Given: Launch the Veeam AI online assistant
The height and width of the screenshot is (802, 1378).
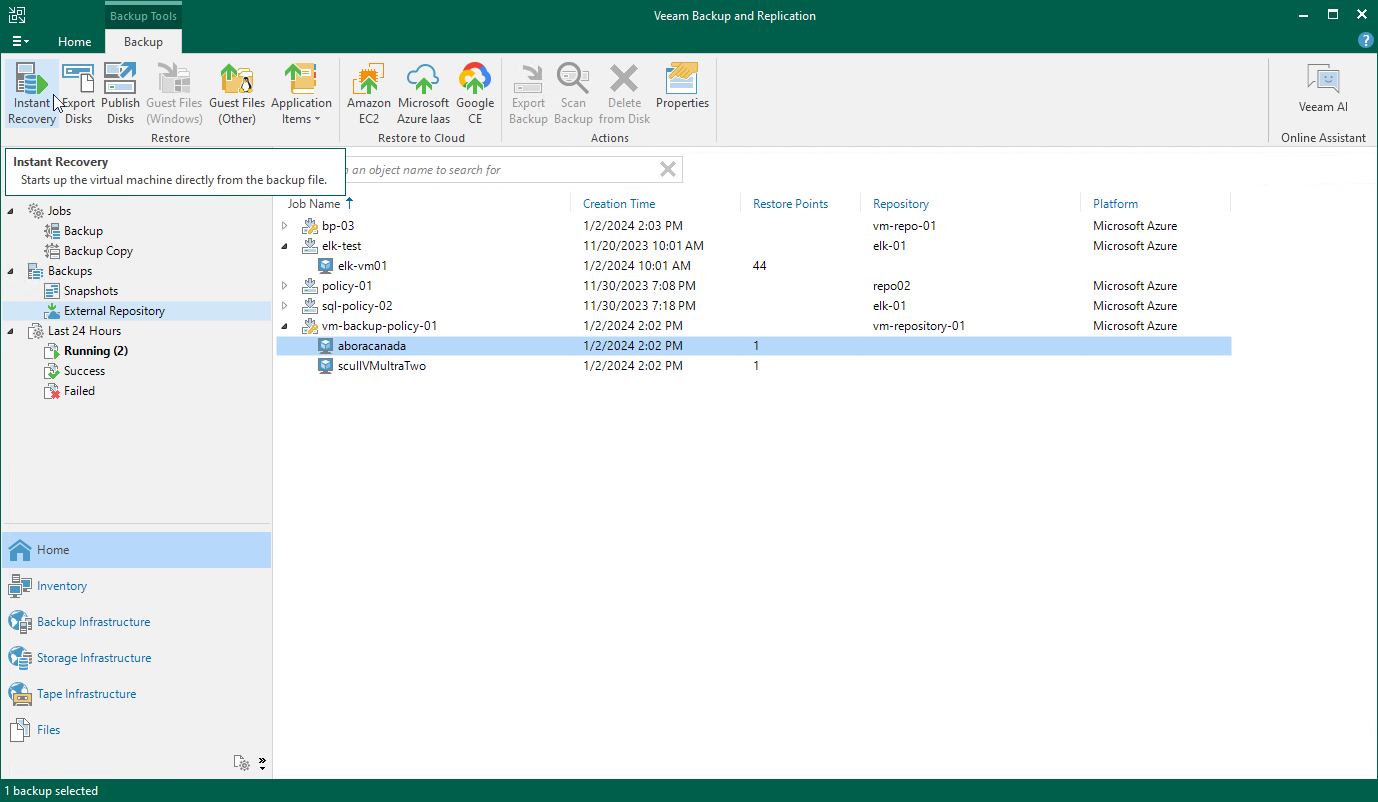Looking at the screenshot, I should point(1323,88).
